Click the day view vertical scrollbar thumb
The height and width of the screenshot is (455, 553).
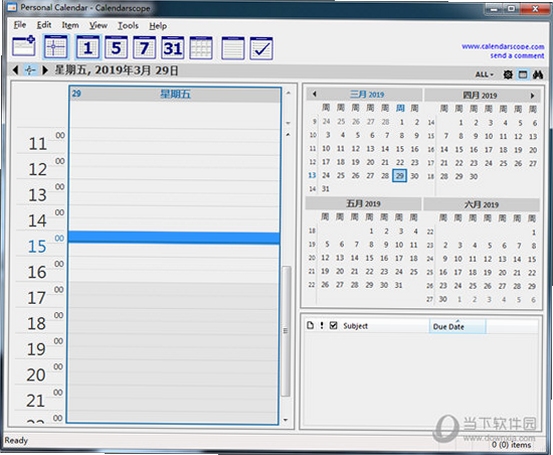coord(286,331)
